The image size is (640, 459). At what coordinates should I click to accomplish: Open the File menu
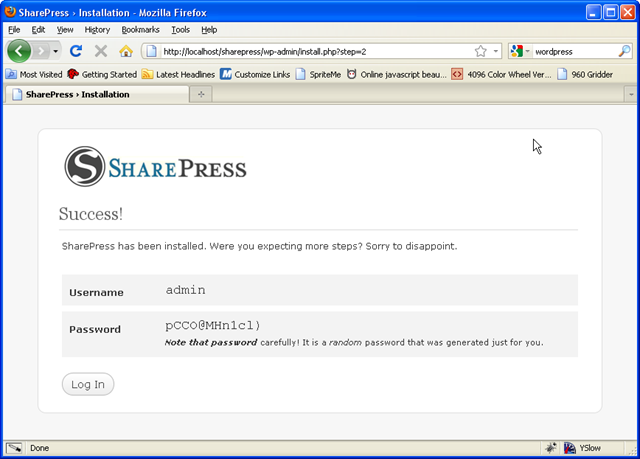[14, 30]
